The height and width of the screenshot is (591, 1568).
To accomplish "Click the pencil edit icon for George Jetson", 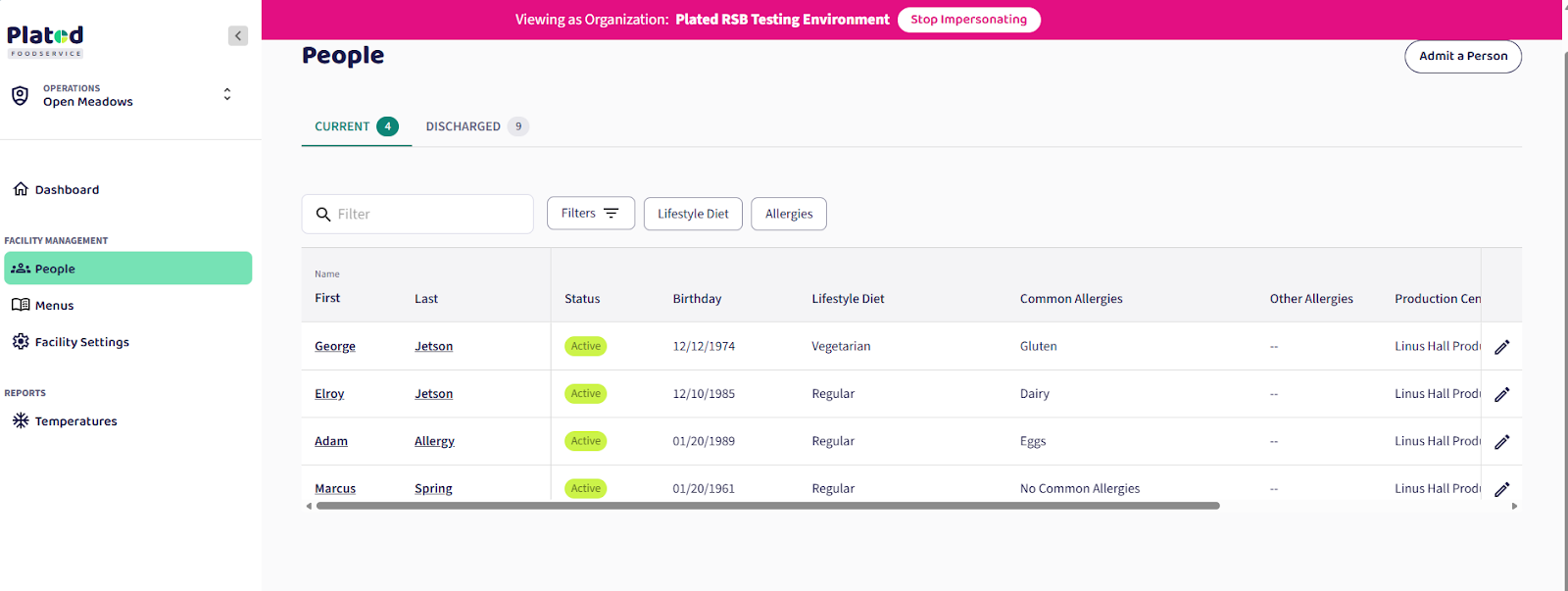I will click(1501, 347).
